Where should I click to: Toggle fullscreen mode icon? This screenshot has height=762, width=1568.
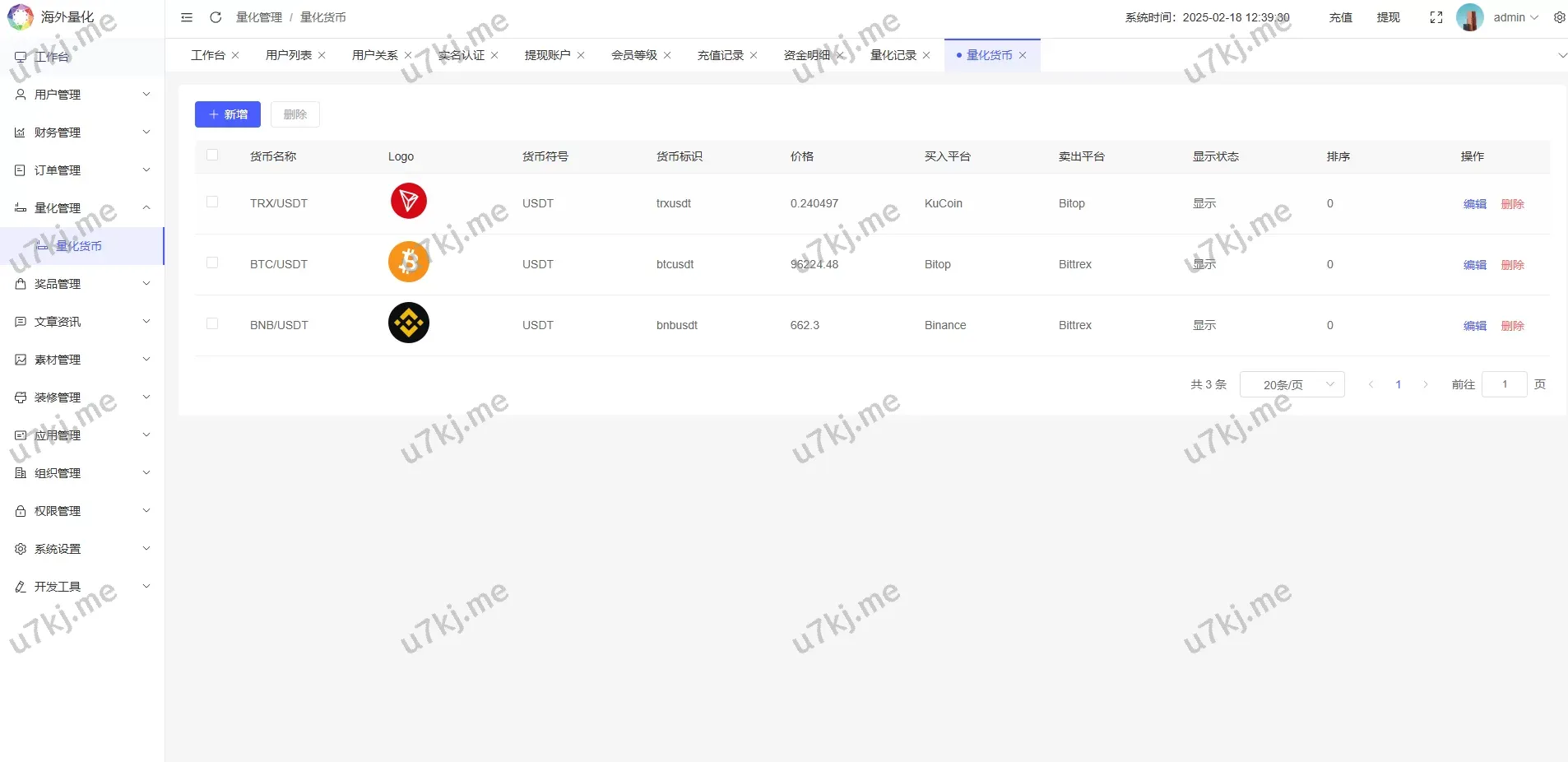[x=1436, y=17]
